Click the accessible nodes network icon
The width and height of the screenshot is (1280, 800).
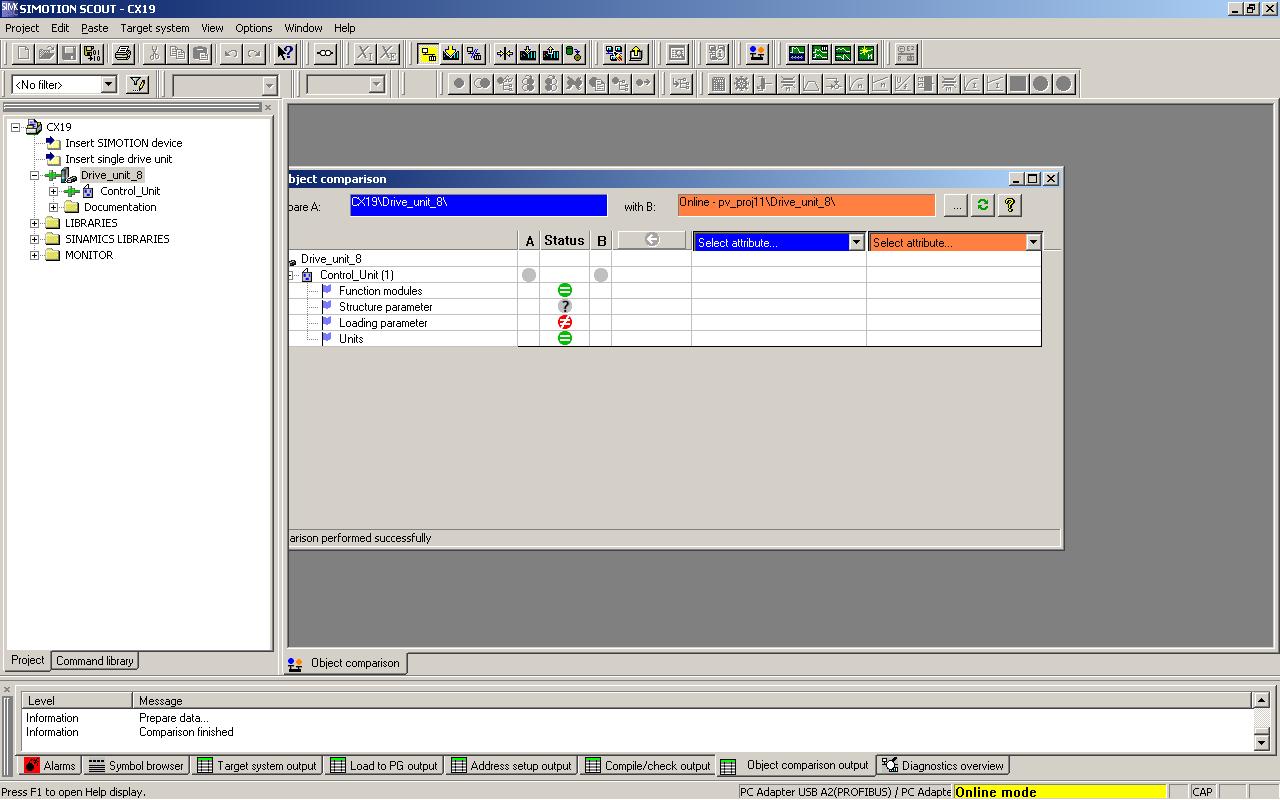click(x=614, y=54)
